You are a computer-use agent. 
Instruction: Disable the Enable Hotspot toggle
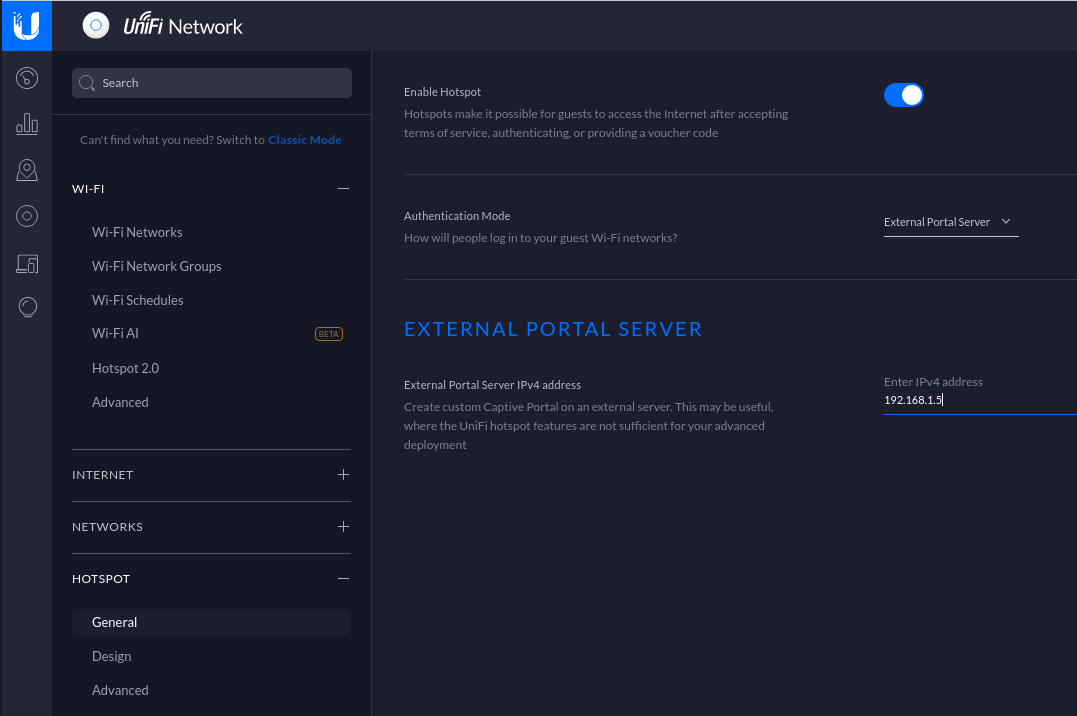click(x=903, y=94)
